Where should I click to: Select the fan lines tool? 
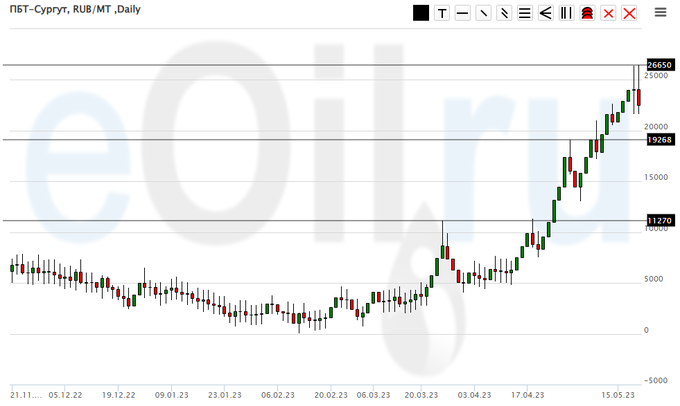[545, 13]
